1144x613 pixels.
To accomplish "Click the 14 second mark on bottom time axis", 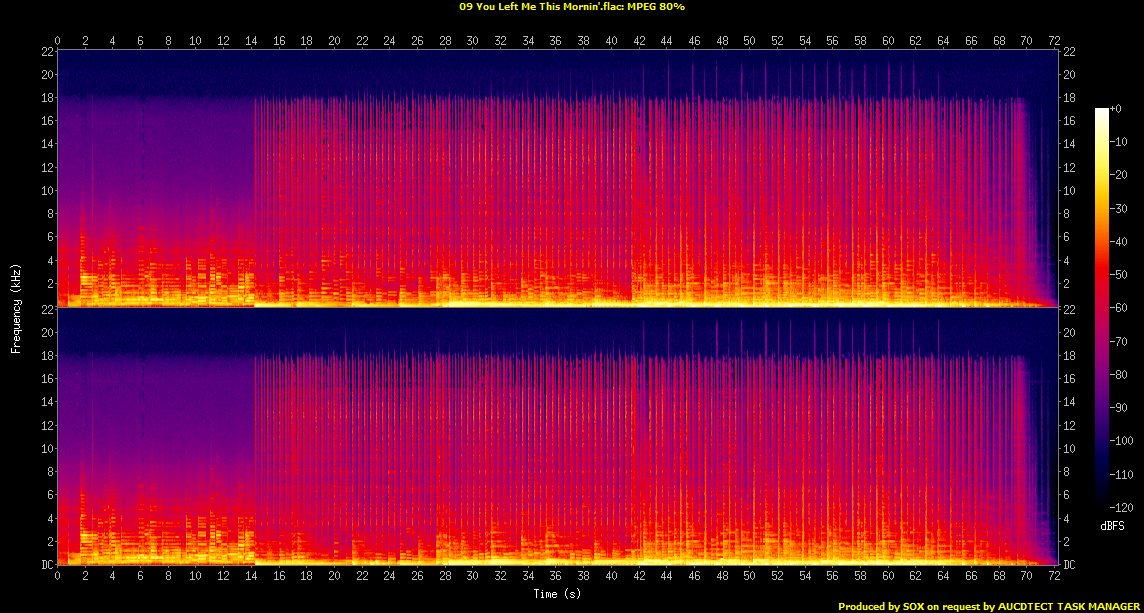I will click(x=251, y=577).
